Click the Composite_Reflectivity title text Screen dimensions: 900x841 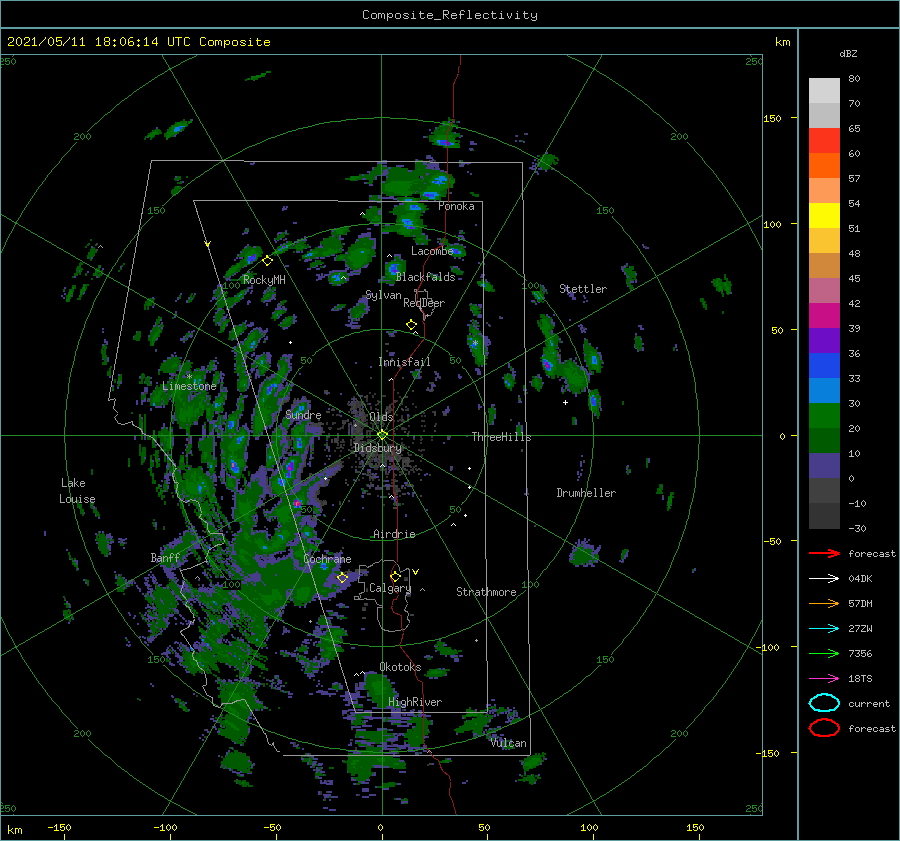pos(449,15)
